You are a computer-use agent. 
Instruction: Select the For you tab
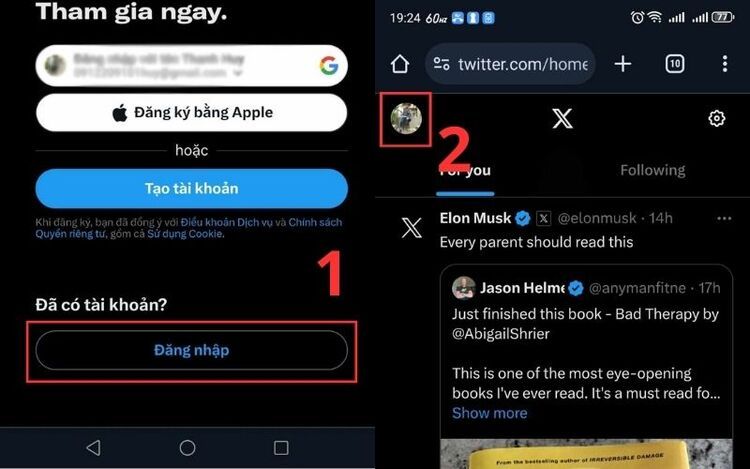[465, 171]
